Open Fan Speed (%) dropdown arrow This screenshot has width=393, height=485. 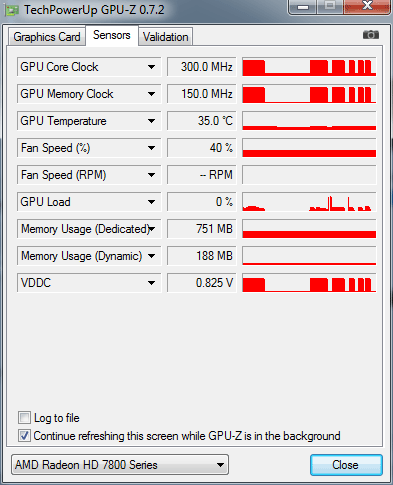click(151, 148)
